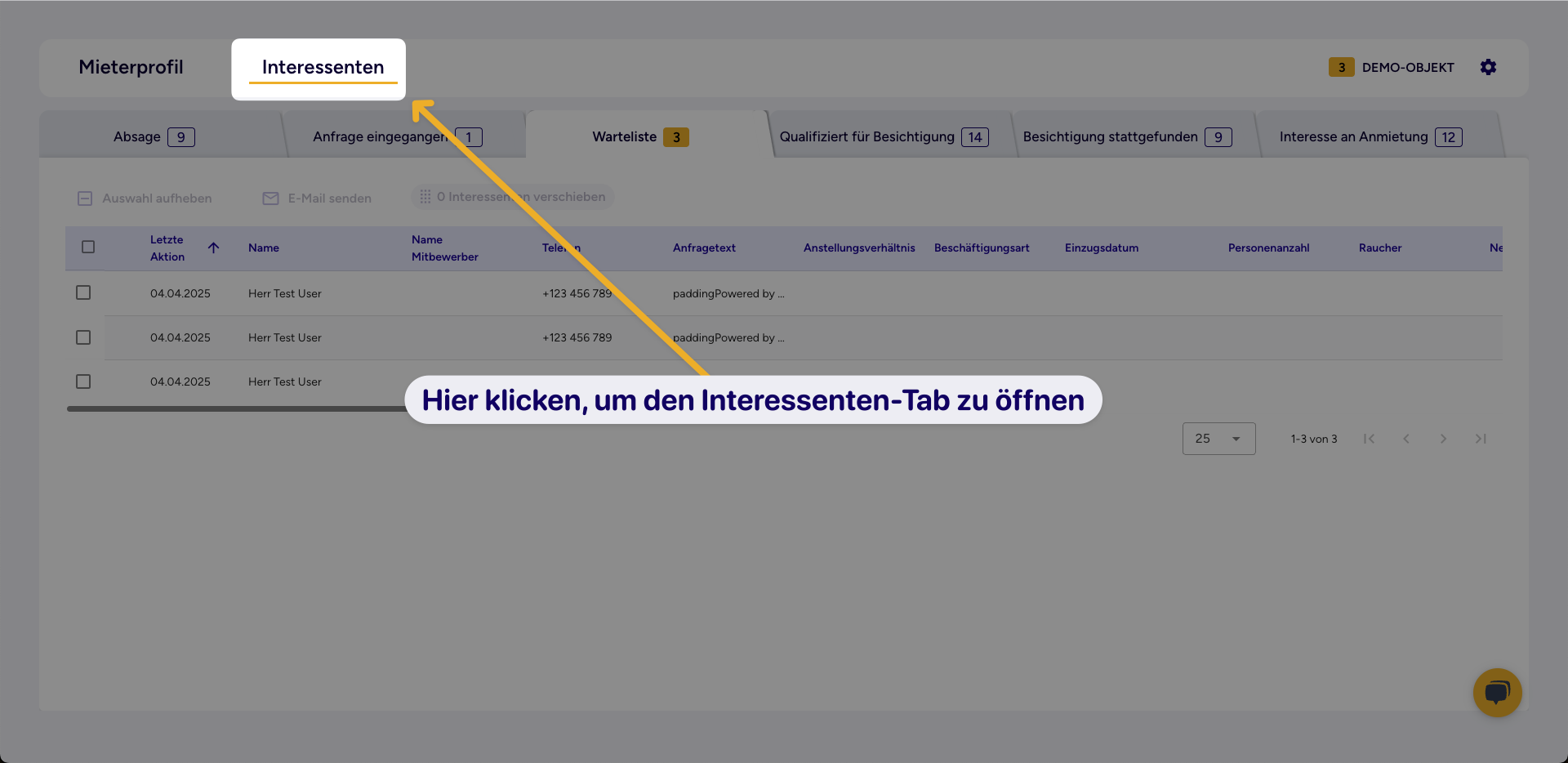Switch to the Mieterprofil tab
This screenshot has height=763, width=1568.
131,67
